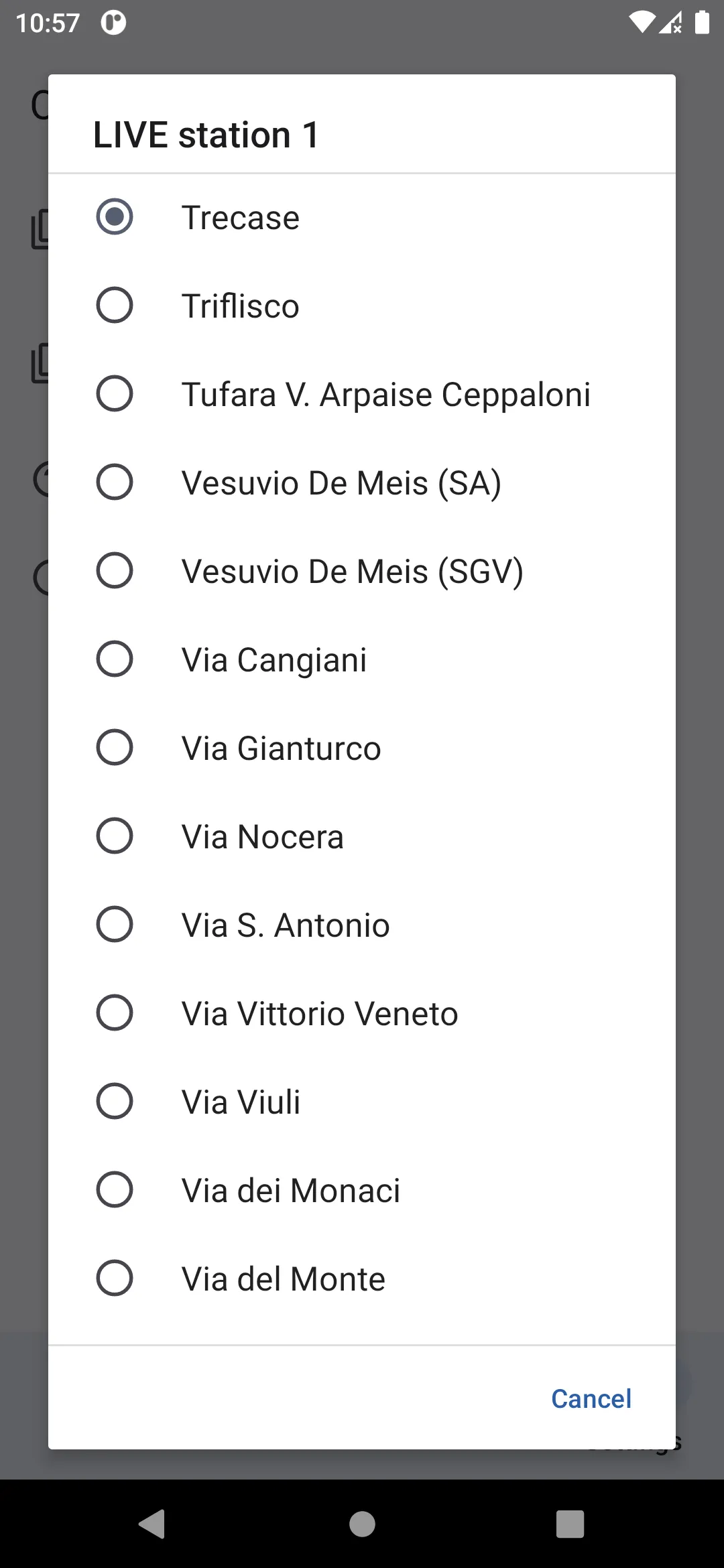Pick Via dei Monaci radio button
Screen dimensions: 724x1568
[362, 1190]
